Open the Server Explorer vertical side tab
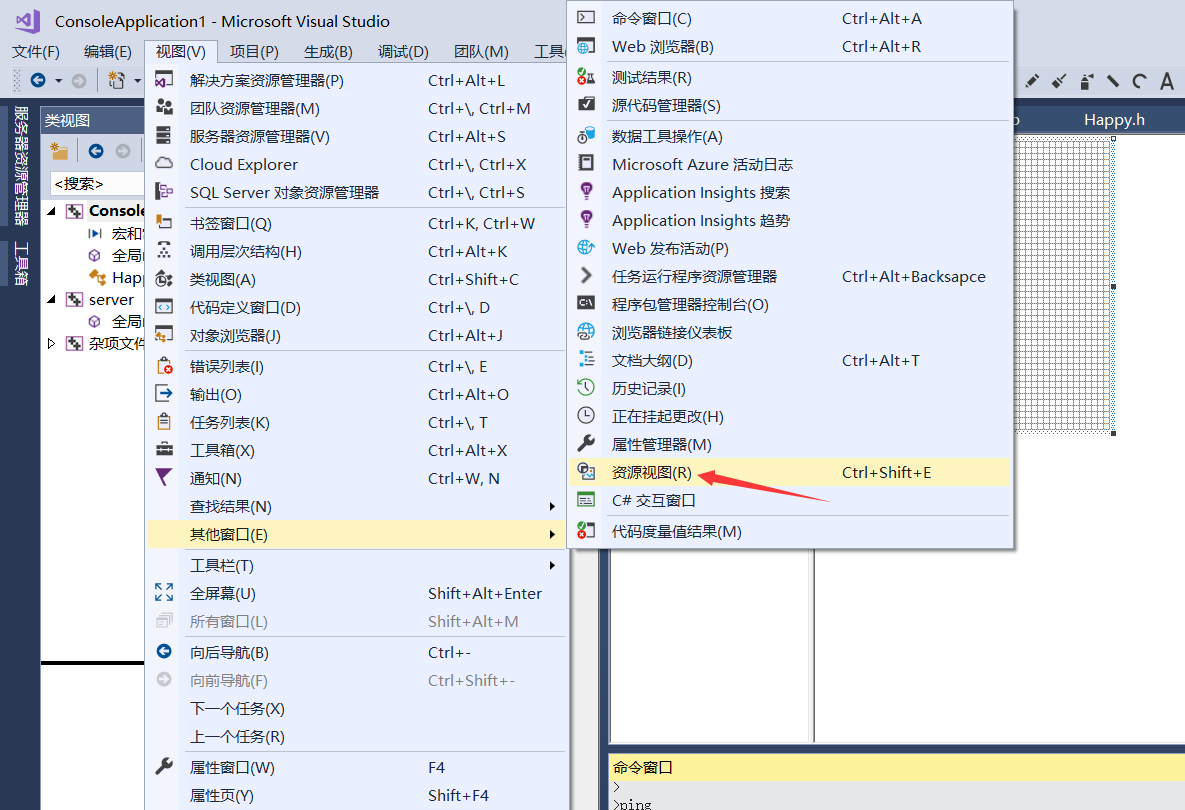Image resolution: width=1185 pixels, height=810 pixels. coord(21,165)
